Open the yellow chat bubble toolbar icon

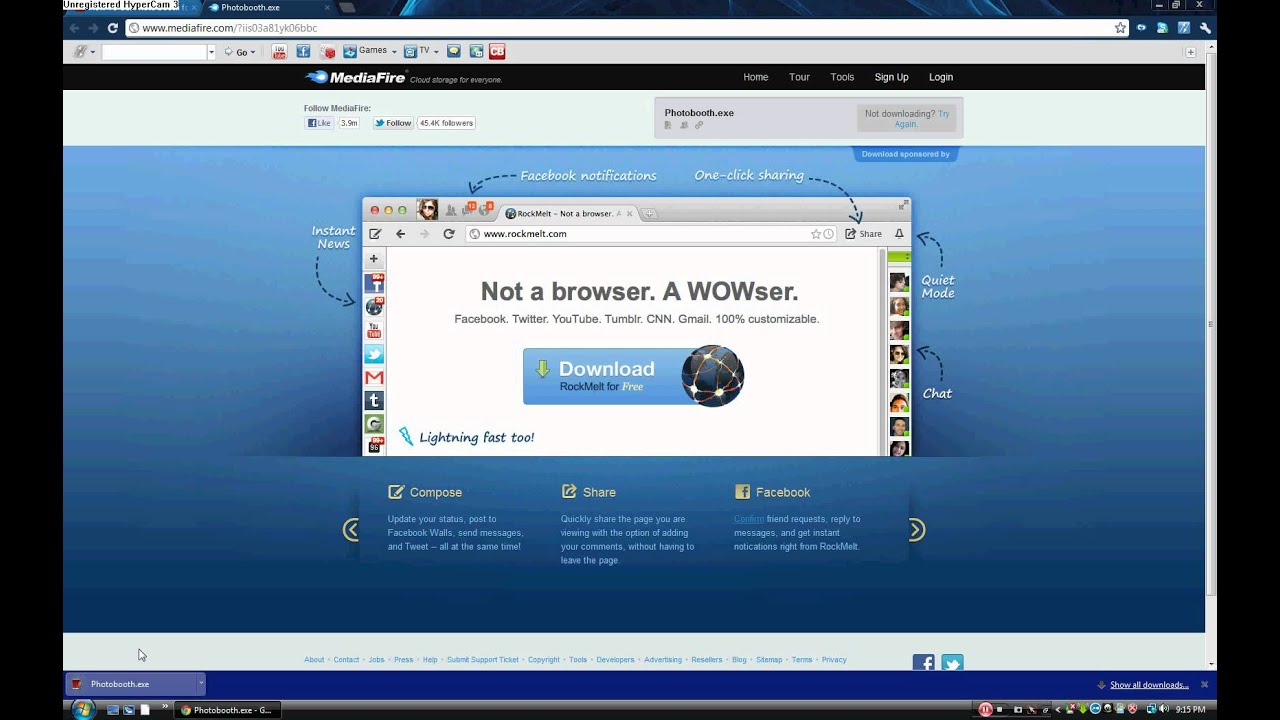tap(454, 51)
